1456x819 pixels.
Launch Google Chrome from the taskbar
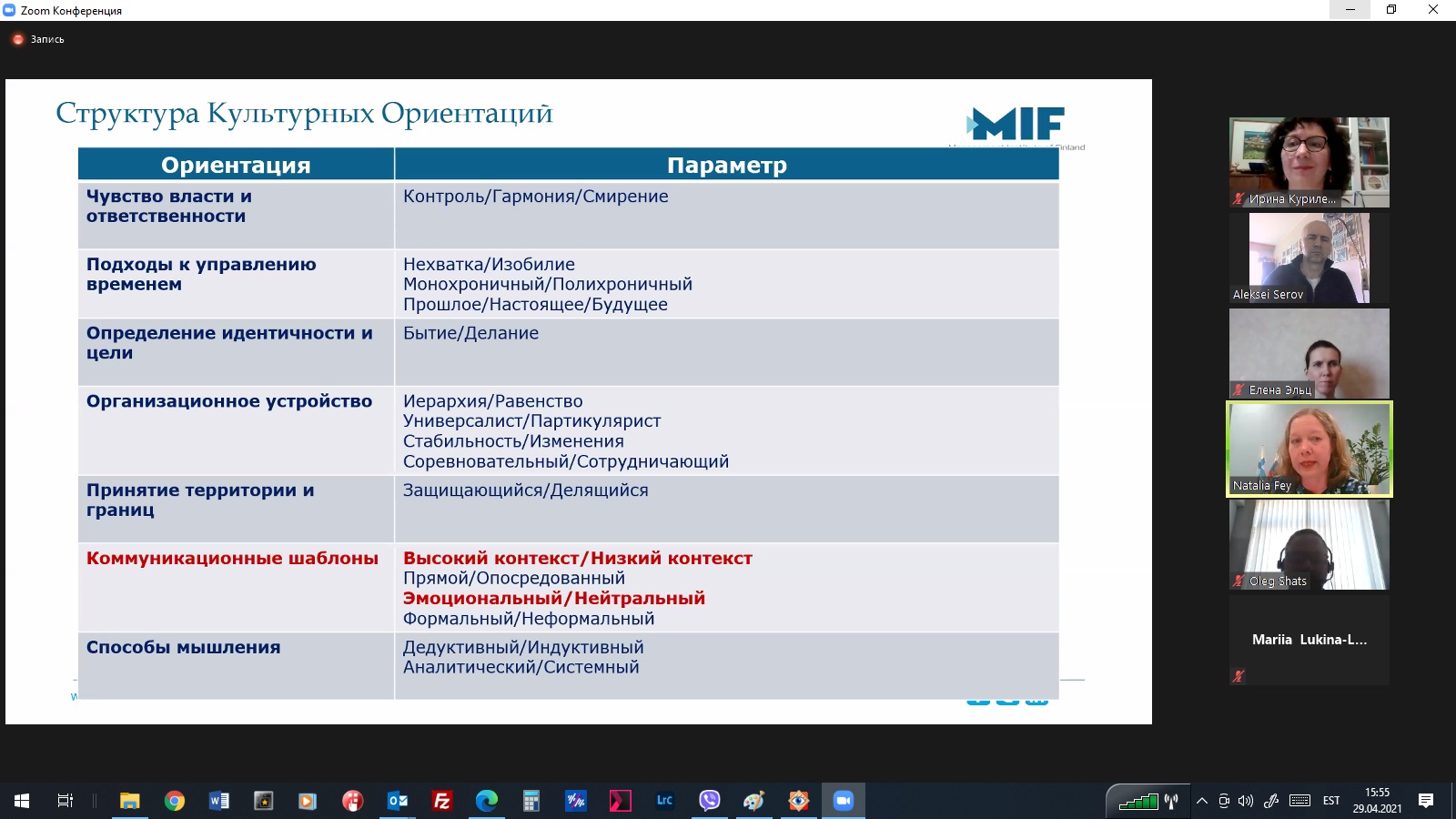pos(175,801)
